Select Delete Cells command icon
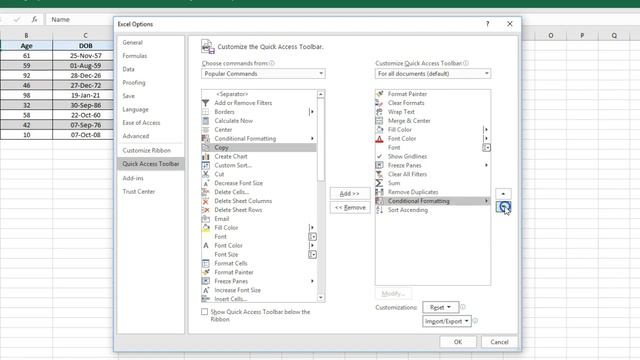Viewport: 640px width, 360px height. [206, 192]
